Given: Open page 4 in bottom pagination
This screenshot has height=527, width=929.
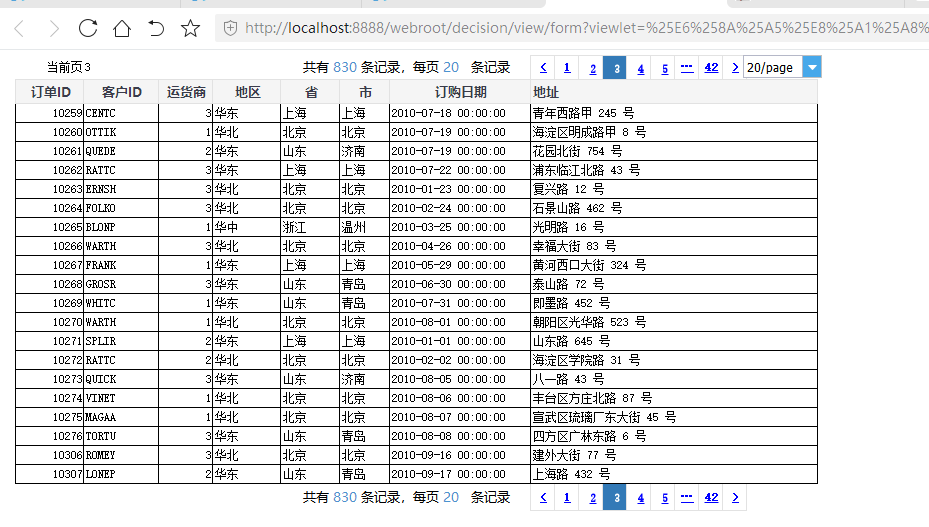Looking at the screenshot, I should pos(640,498).
